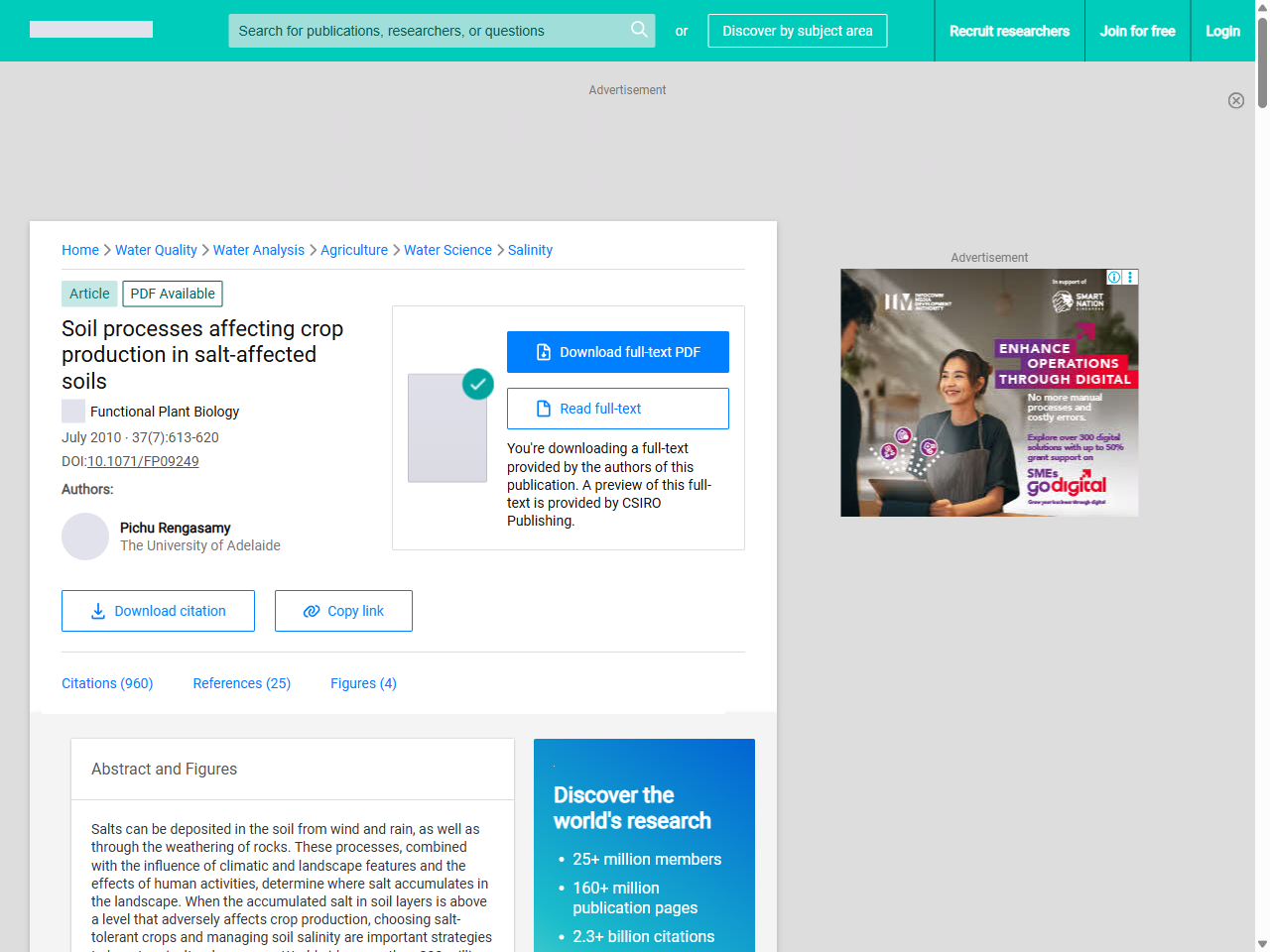This screenshot has width=1270, height=952.
Task: Click the Download citation button
Action: [x=158, y=611]
